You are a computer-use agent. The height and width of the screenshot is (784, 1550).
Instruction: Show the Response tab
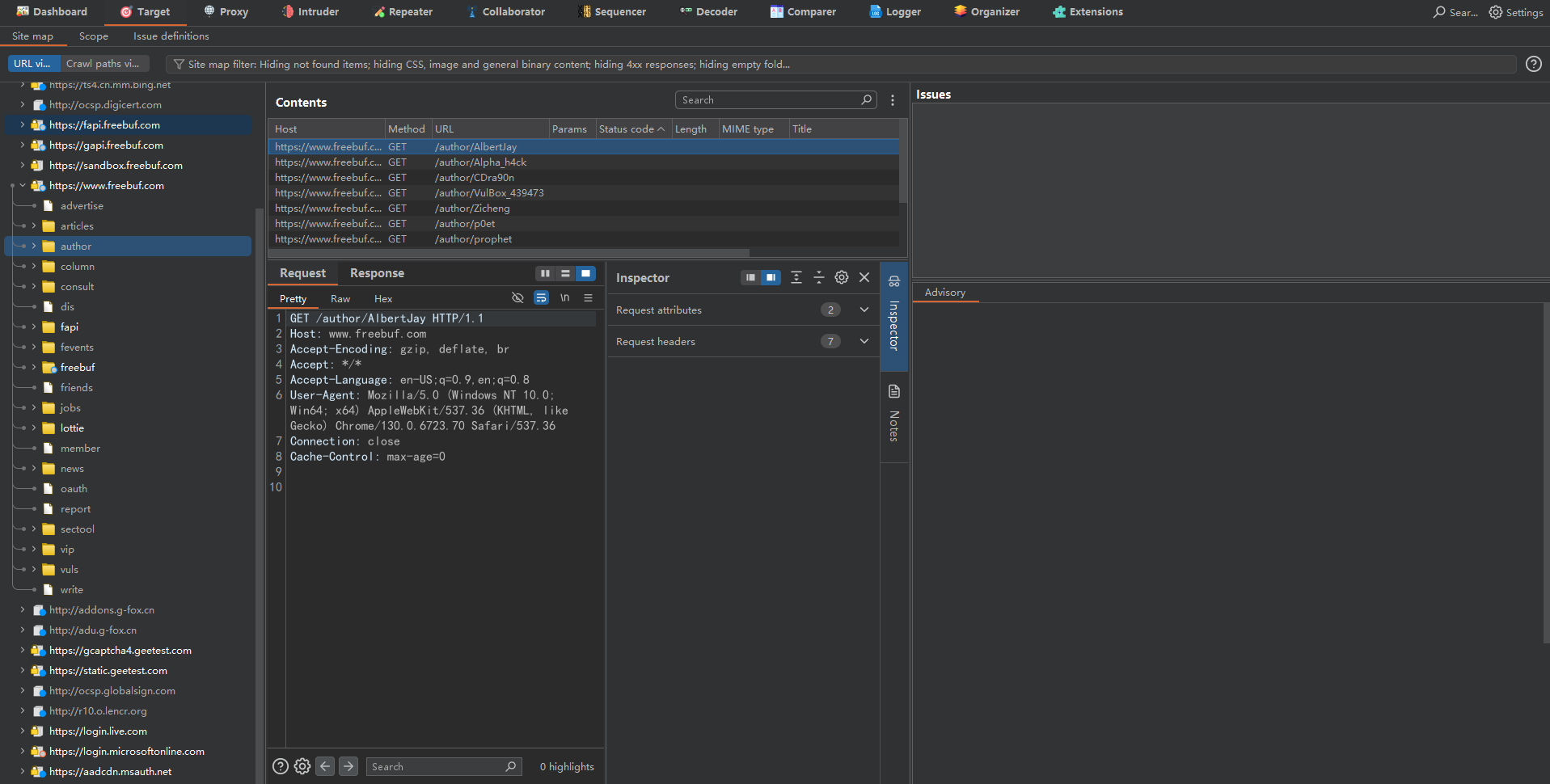coord(377,273)
